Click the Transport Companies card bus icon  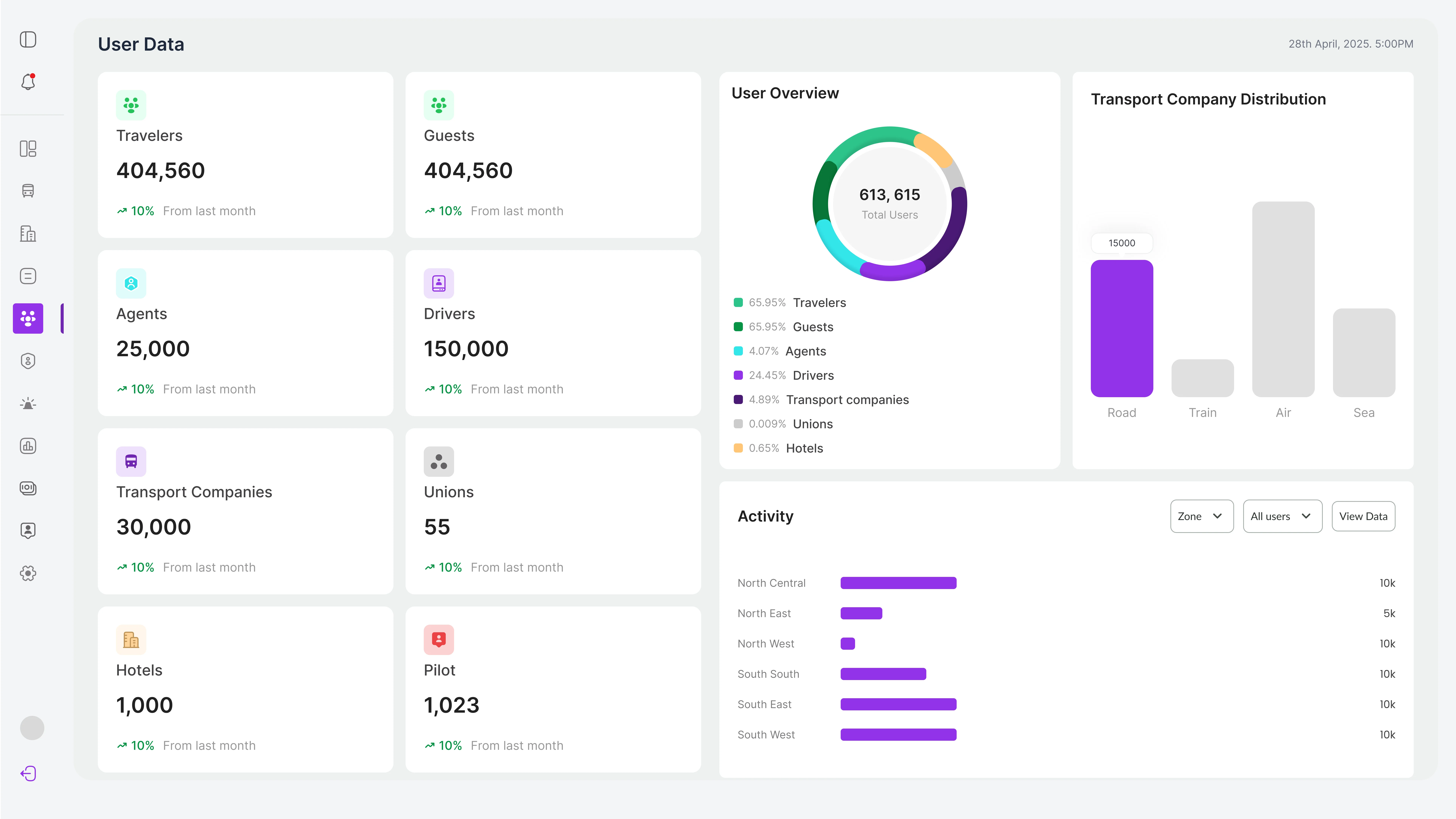131,461
